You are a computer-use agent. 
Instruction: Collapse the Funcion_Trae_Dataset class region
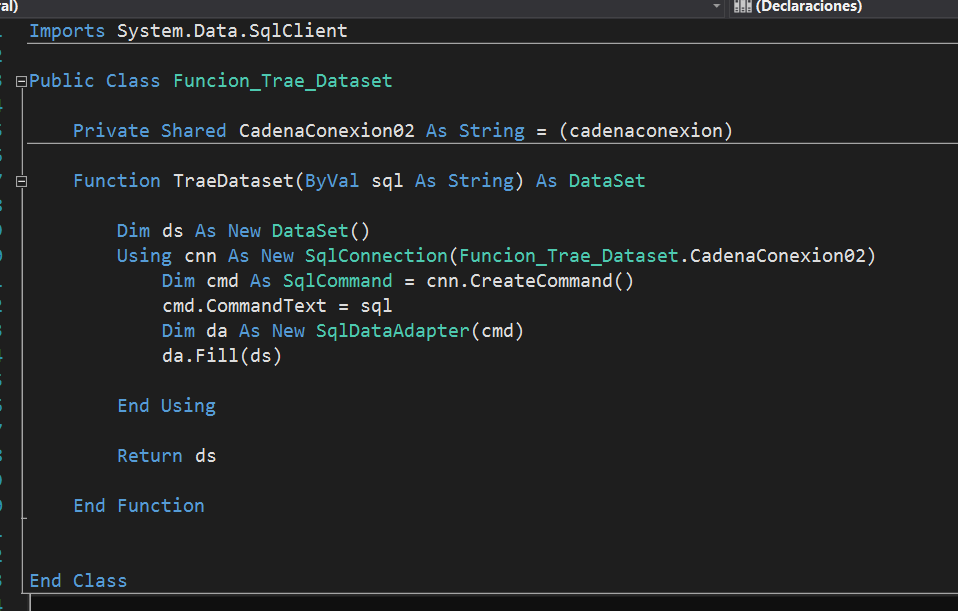point(20,81)
